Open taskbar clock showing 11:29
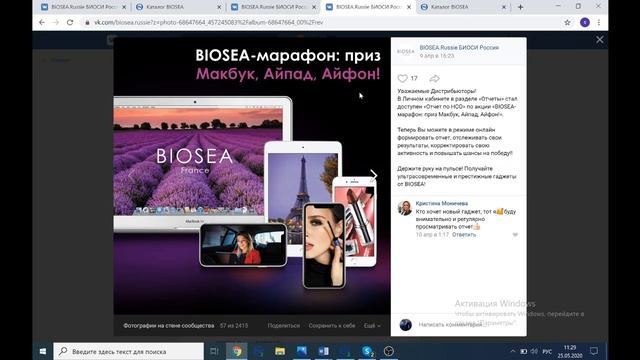This screenshot has width=640, height=360. 570,351
